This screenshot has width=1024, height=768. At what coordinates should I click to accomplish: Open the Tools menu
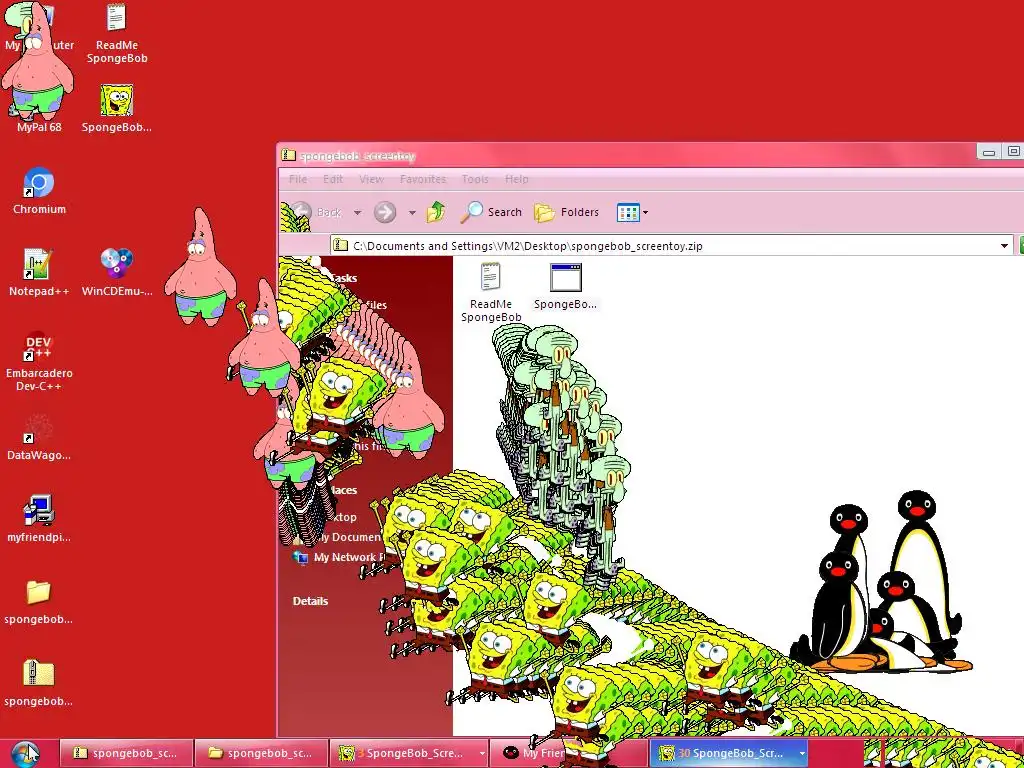[475, 179]
